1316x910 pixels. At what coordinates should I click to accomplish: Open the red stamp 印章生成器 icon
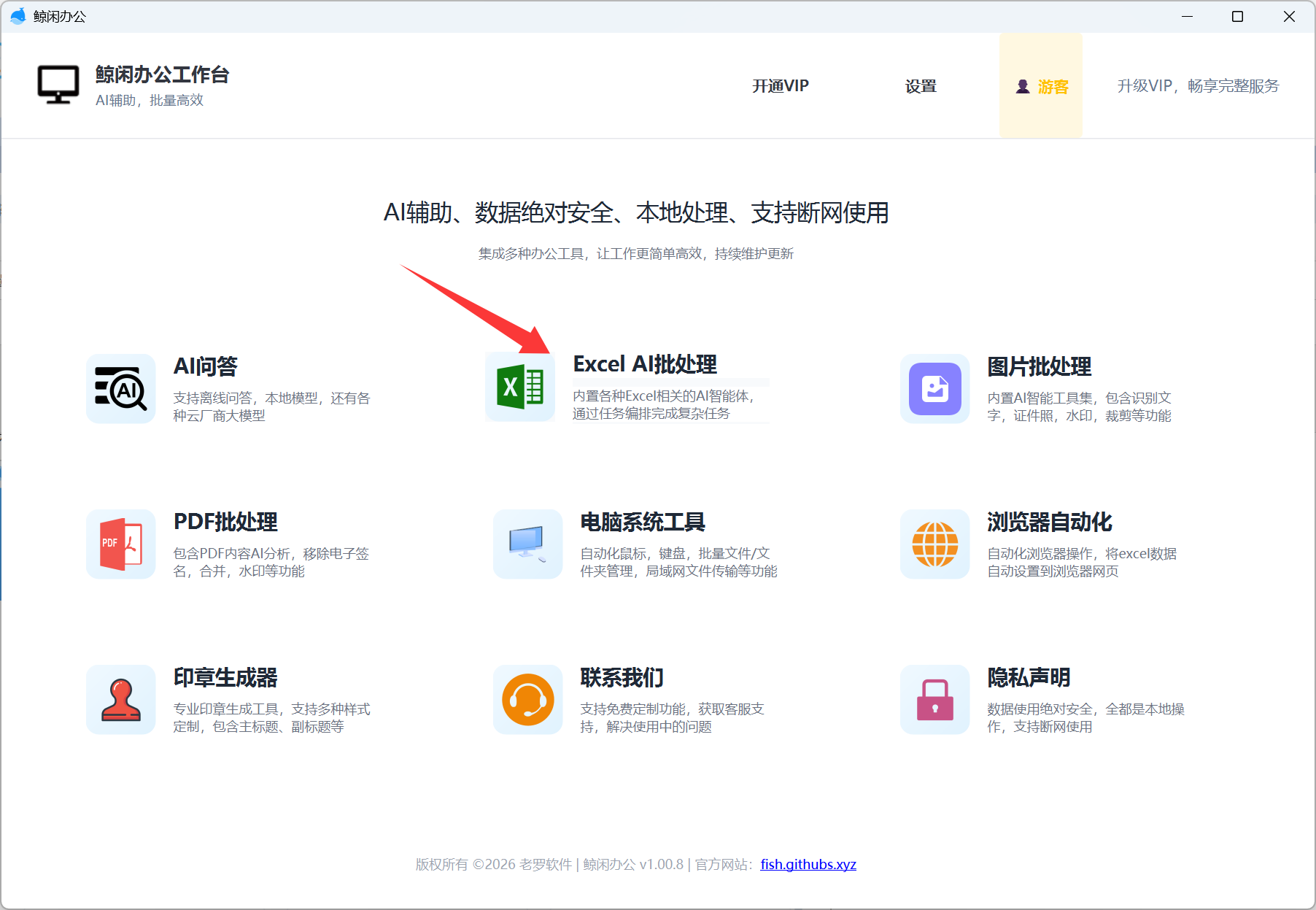pos(120,700)
